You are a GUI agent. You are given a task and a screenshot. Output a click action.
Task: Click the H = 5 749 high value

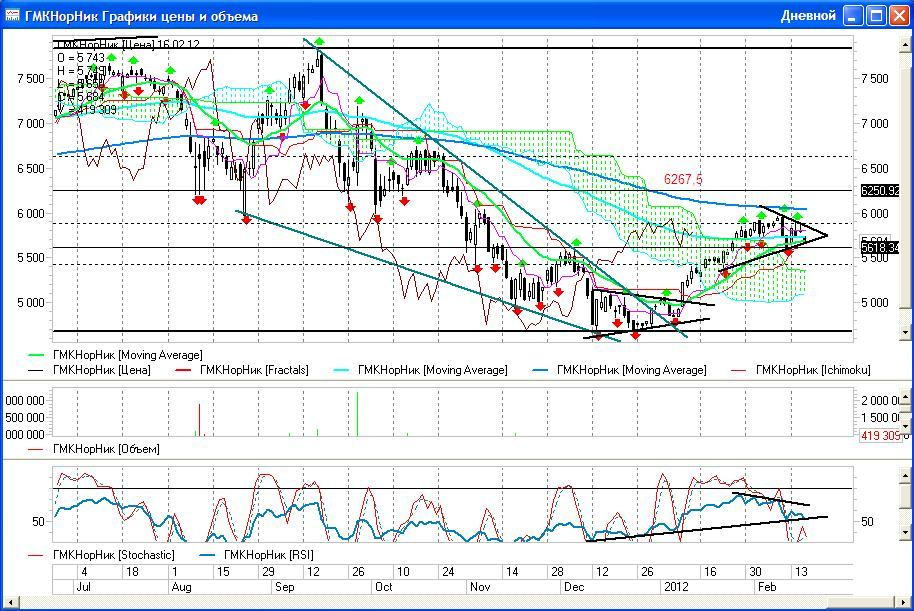[81, 71]
